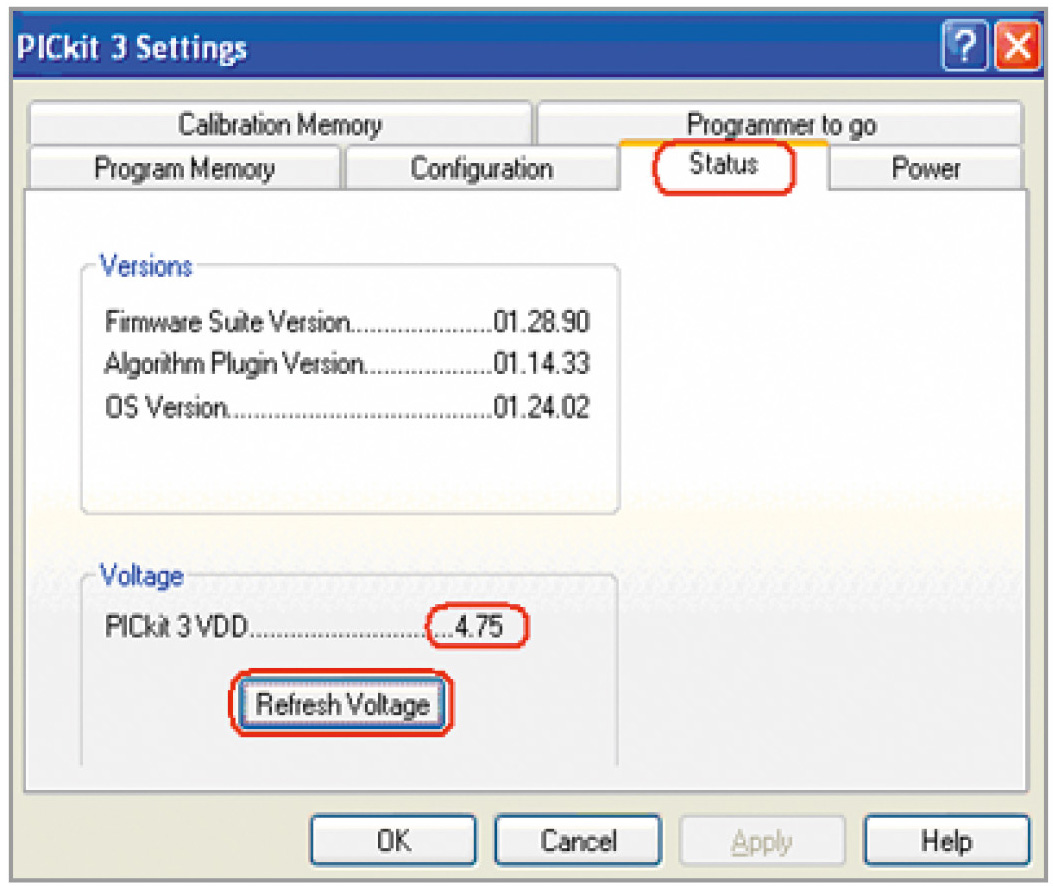Select the Program Memory tab
1053x886 pixels.
pyautogui.click(x=184, y=168)
